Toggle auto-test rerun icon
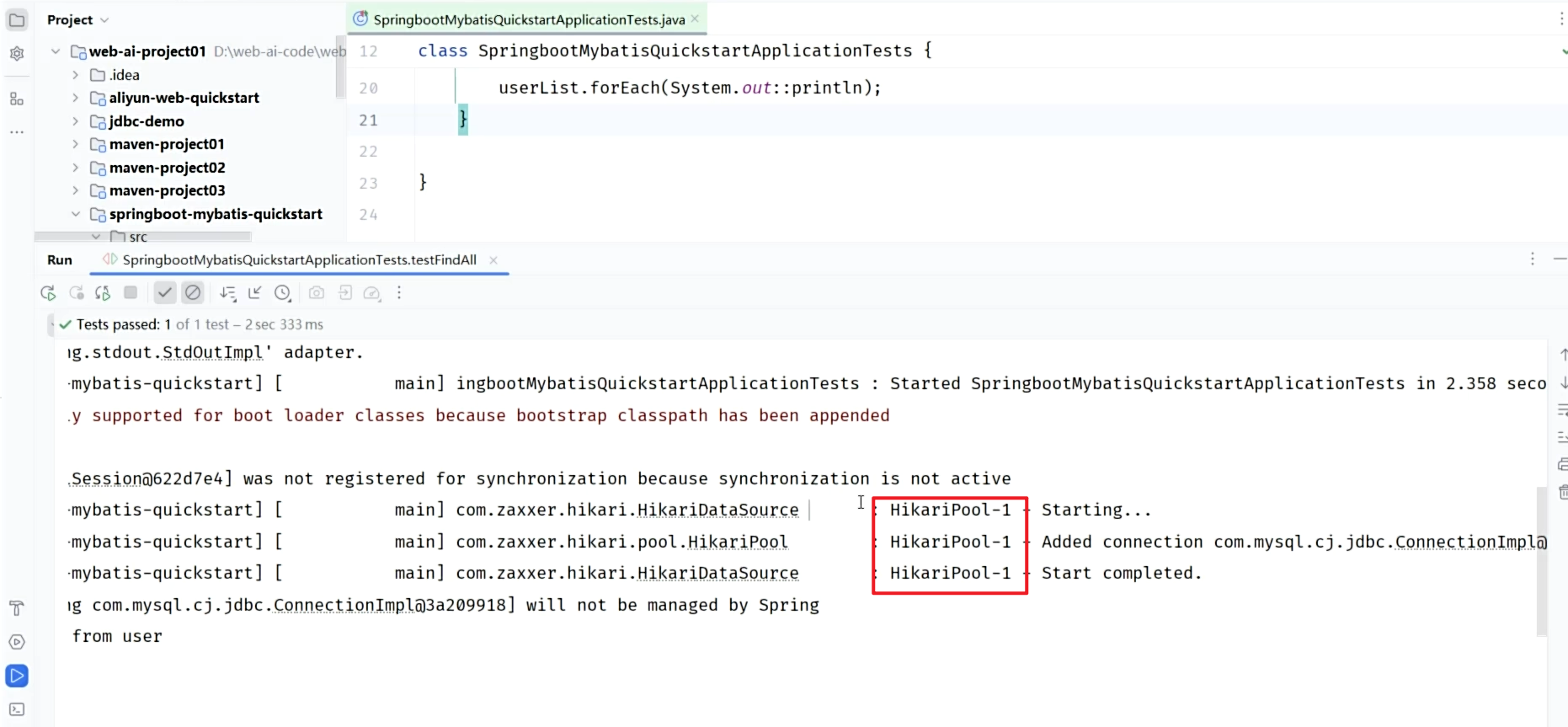The height and width of the screenshot is (727, 1568). pos(103,293)
